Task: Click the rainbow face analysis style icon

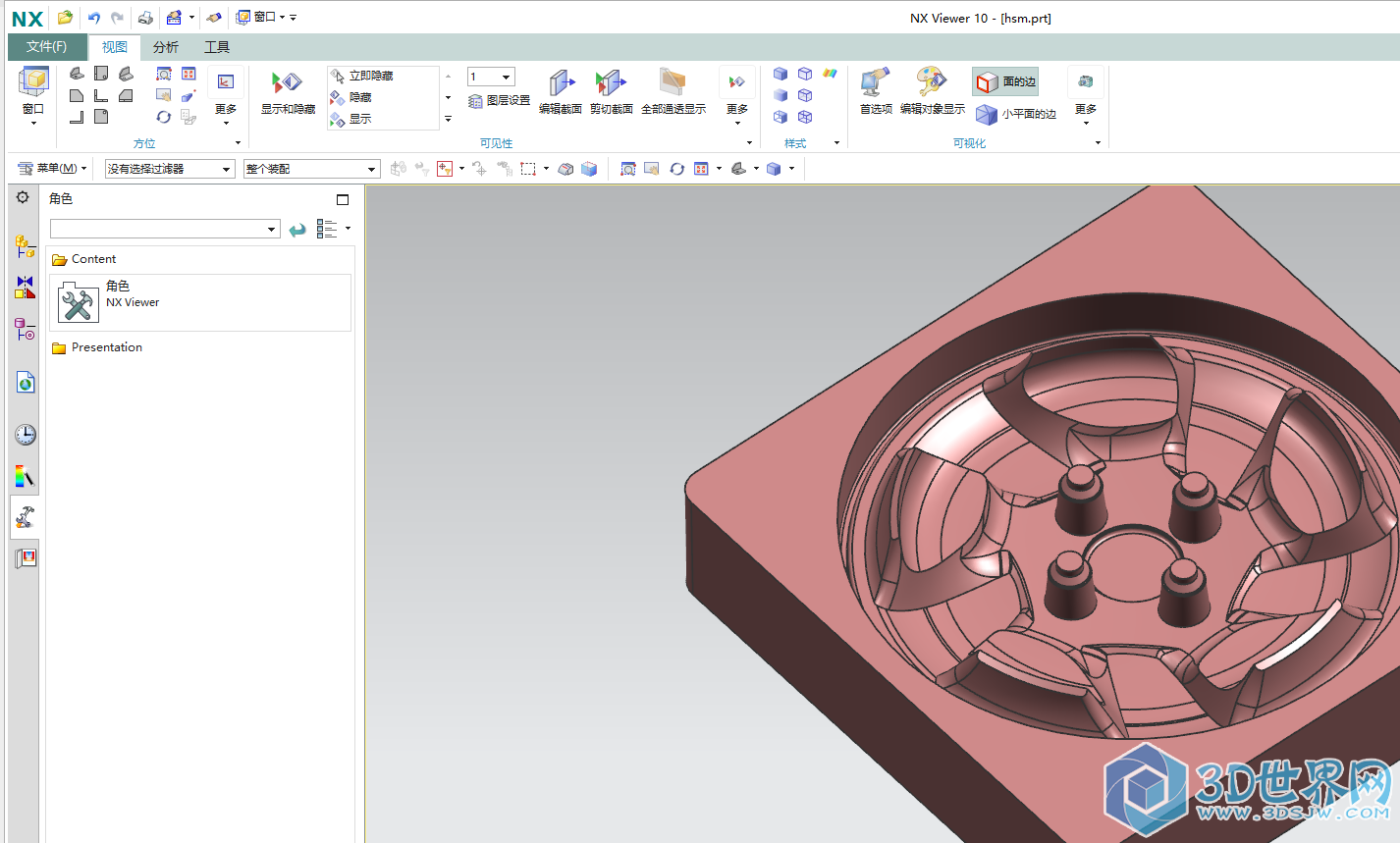Action: pos(831,74)
